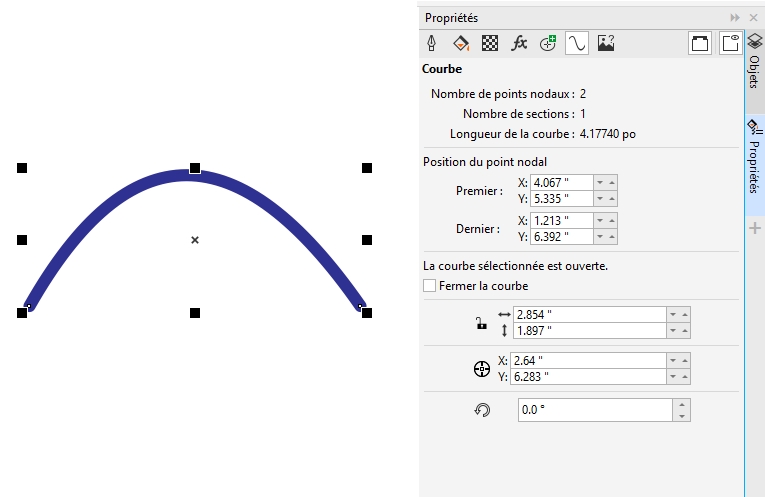Image resolution: width=765 pixels, height=497 pixels.
Task: Open the fx effects properties icon
Action: coord(519,43)
